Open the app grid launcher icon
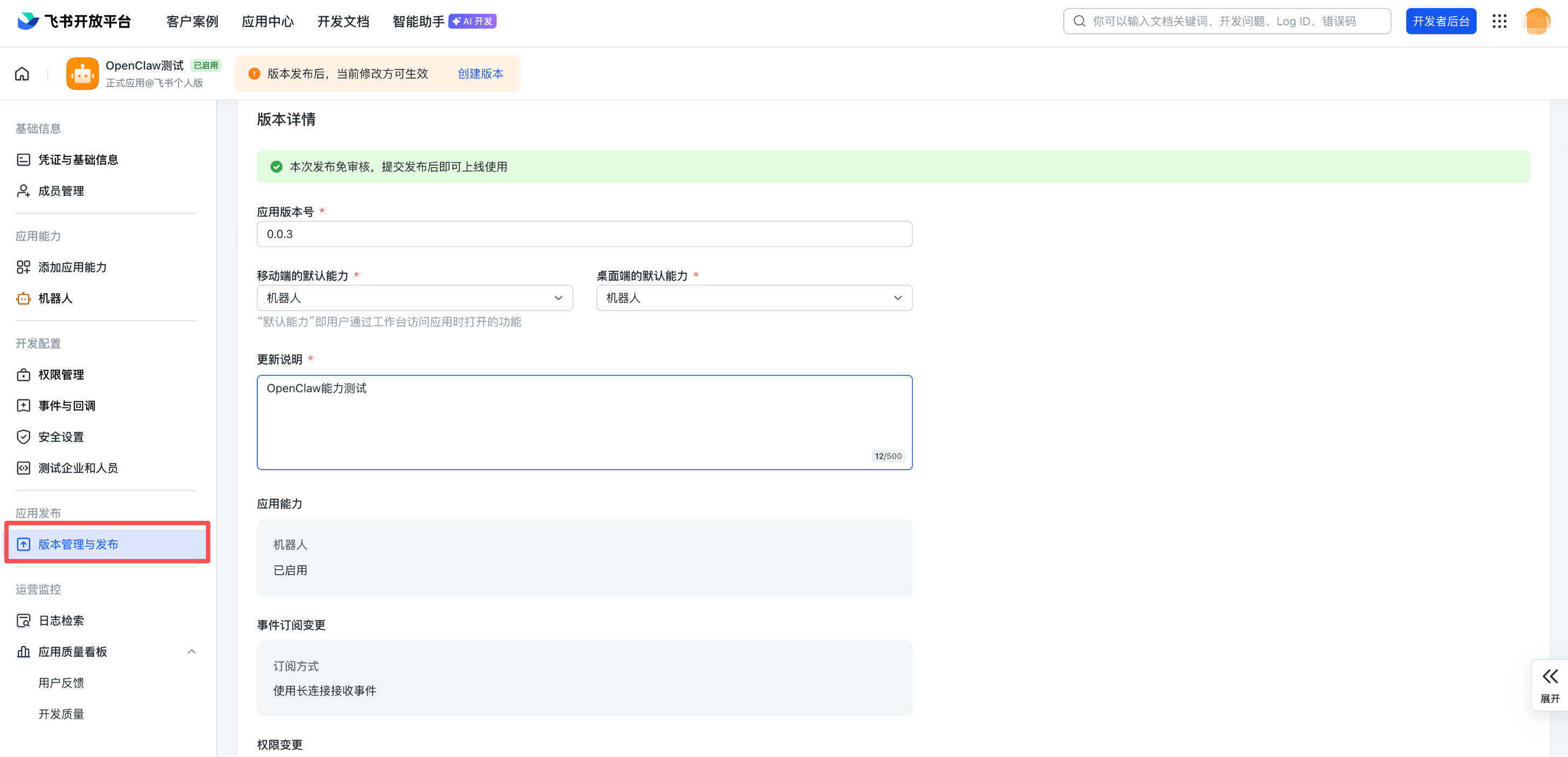Viewport: 1568px width, 757px height. coord(1499,22)
